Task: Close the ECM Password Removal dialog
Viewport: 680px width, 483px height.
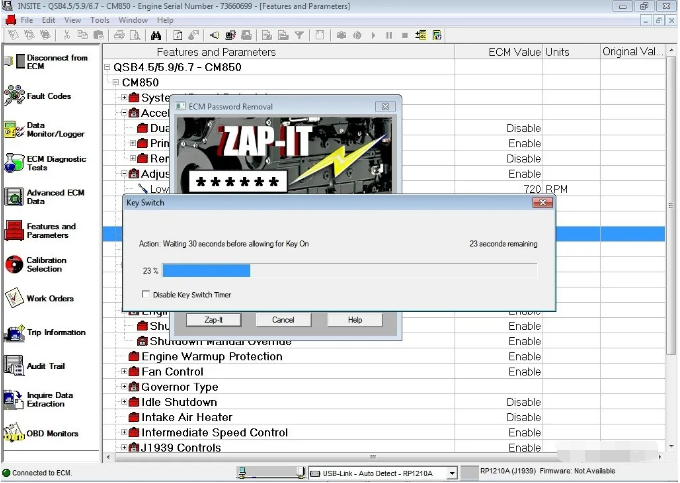Action: tap(385, 106)
